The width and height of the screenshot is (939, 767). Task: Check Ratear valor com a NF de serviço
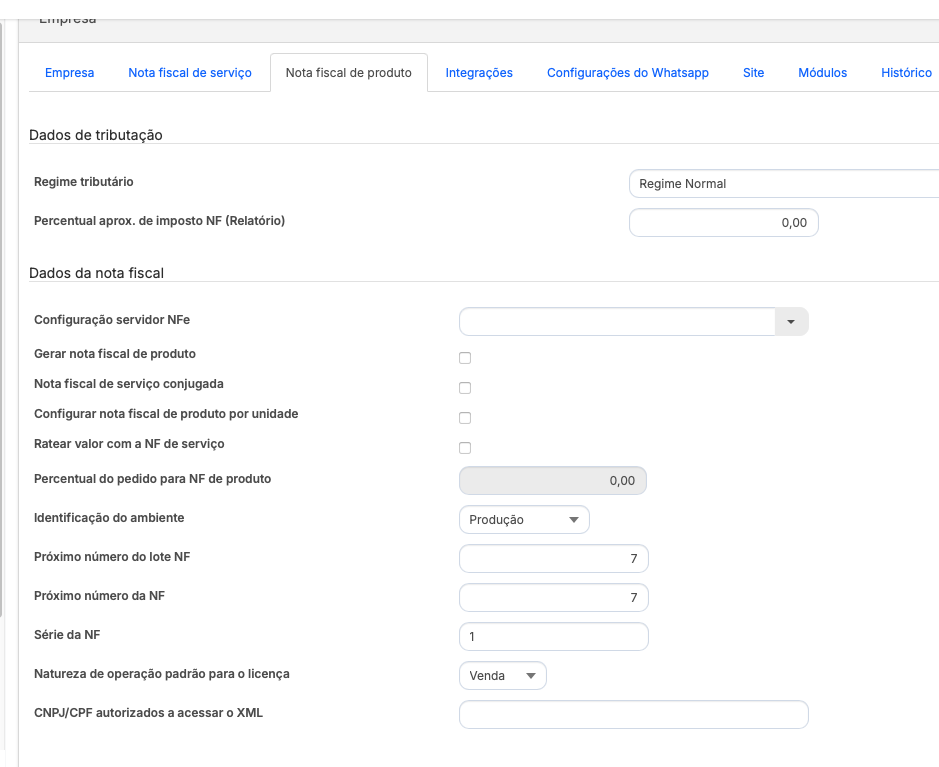click(x=464, y=448)
